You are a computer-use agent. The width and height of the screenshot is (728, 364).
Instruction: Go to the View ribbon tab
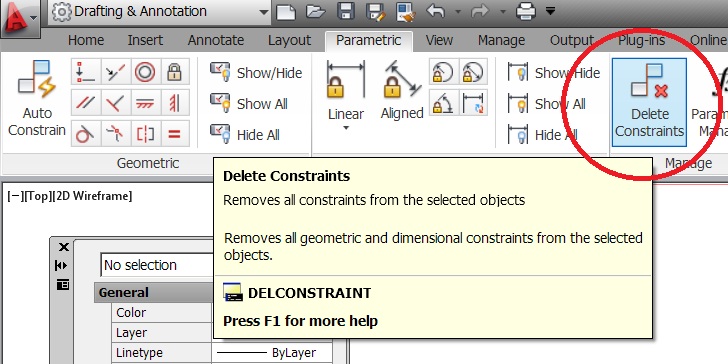coord(439,41)
